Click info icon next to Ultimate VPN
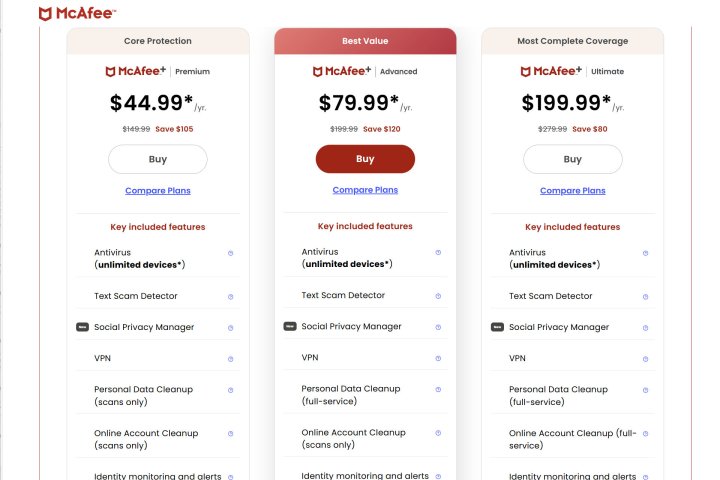 click(x=645, y=358)
